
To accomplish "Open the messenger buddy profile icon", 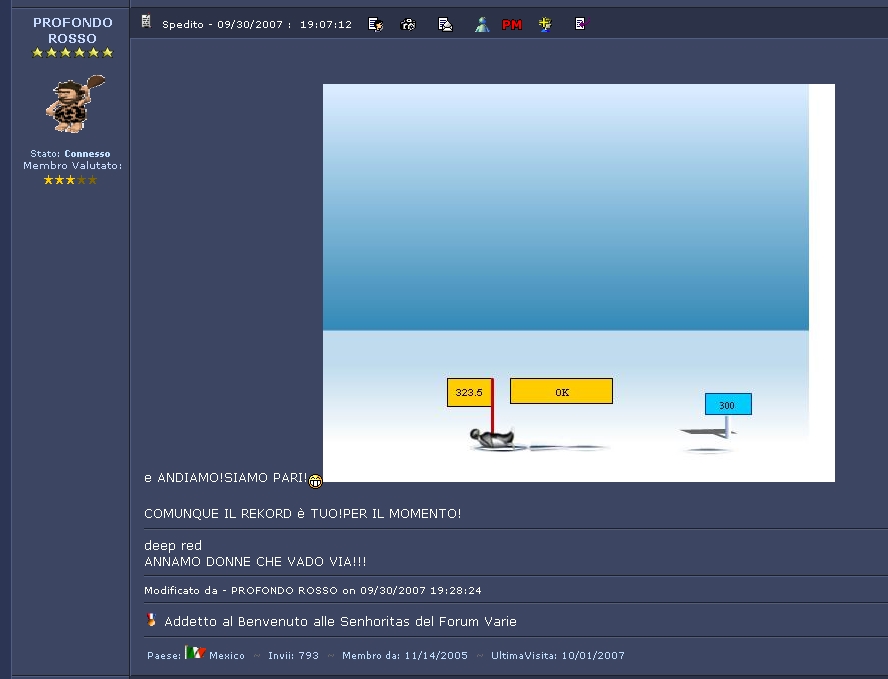I will [x=482, y=24].
